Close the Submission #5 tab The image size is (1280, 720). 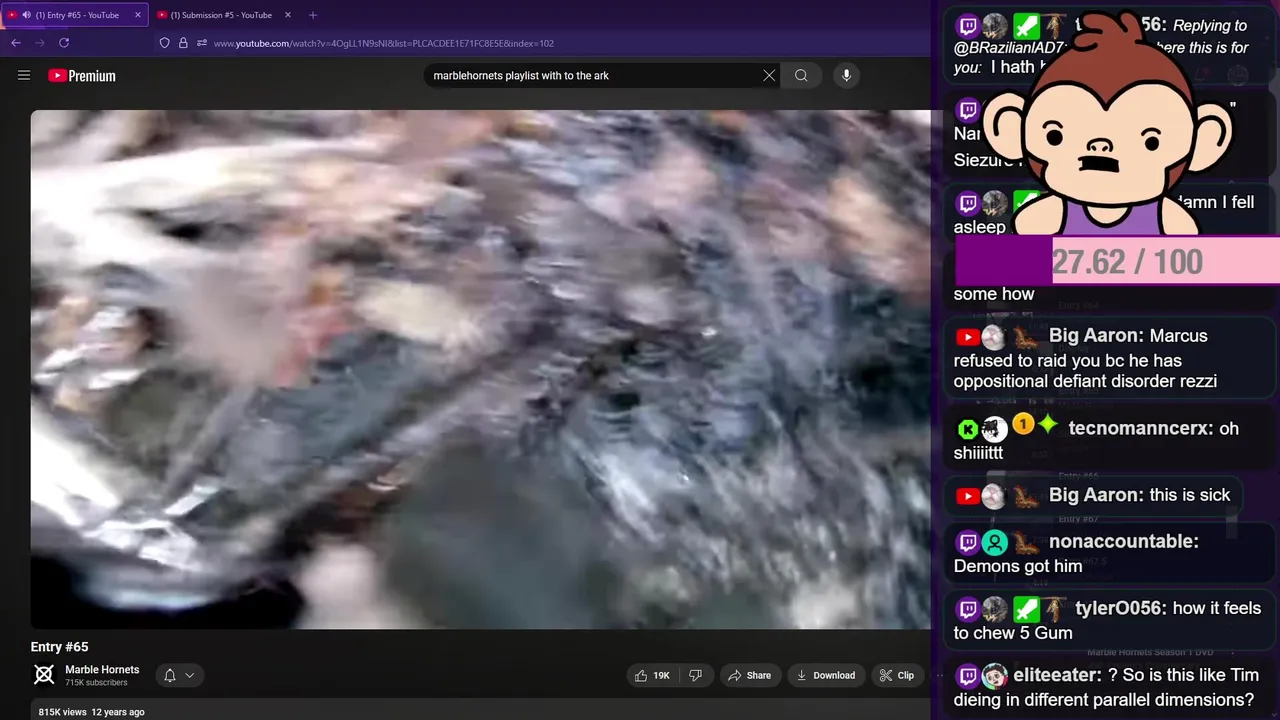point(288,15)
